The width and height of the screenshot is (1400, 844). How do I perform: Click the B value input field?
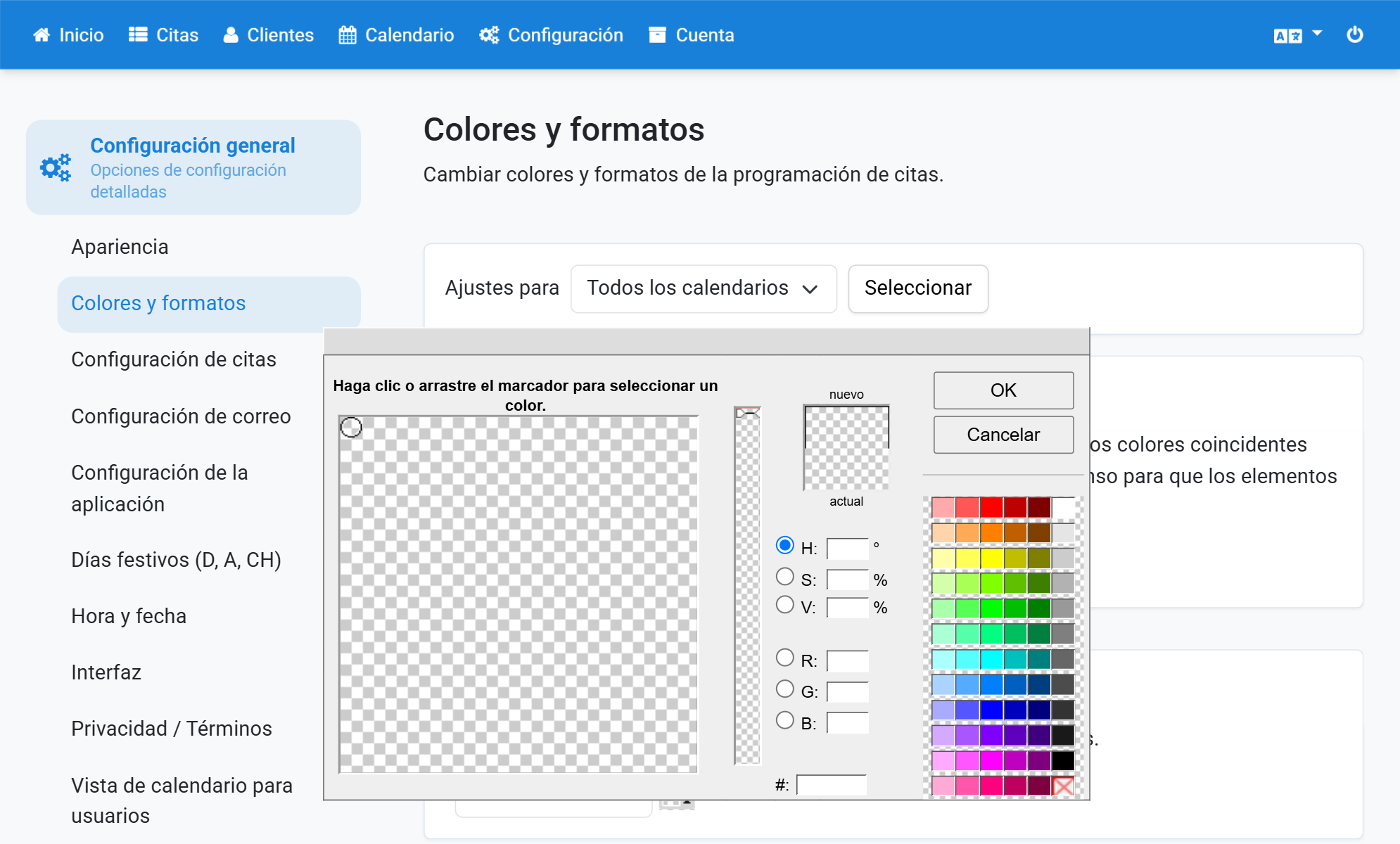pos(848,723)
